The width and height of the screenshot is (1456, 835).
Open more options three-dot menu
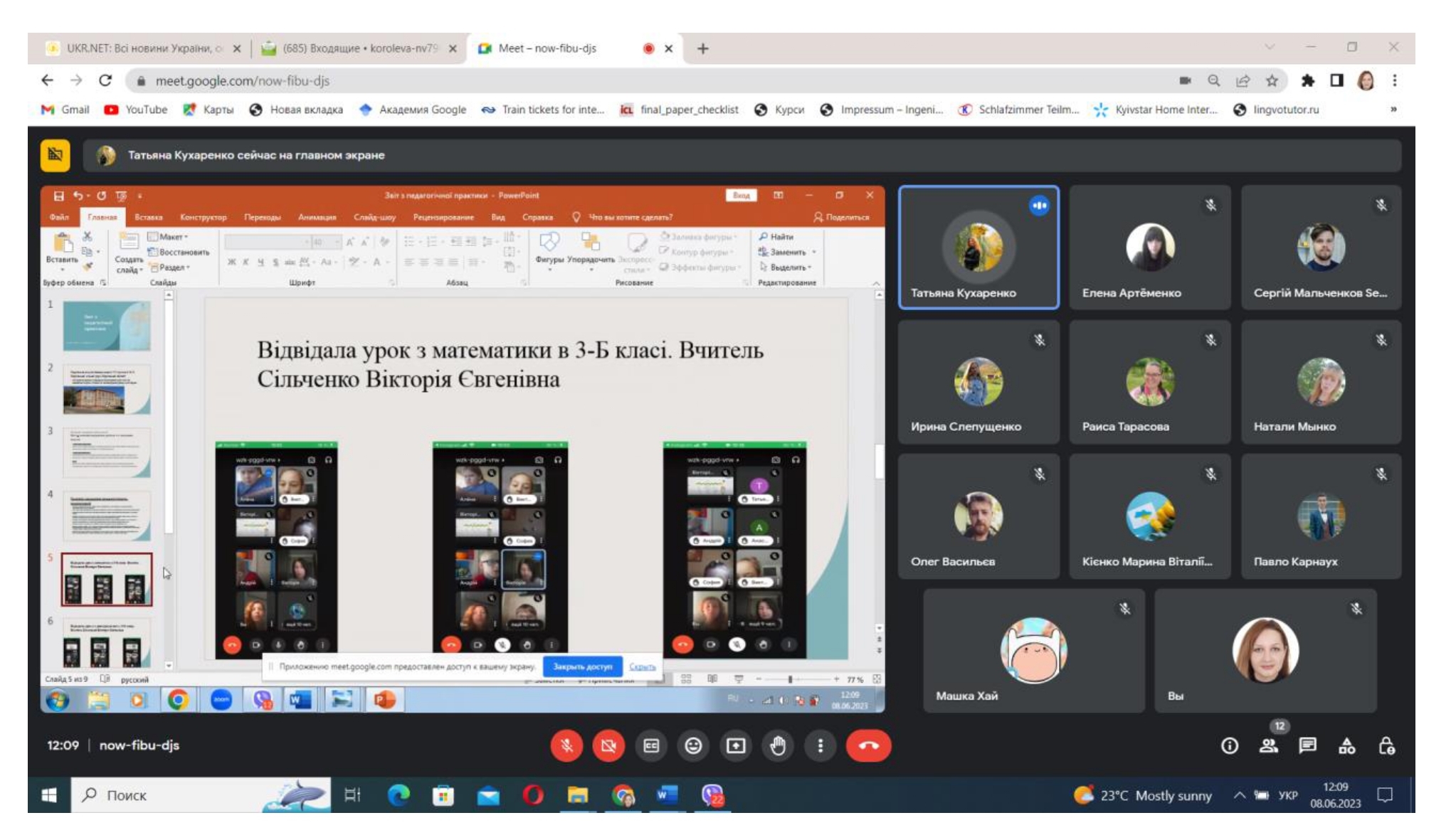pyautogui.click(x=820, y=745)
